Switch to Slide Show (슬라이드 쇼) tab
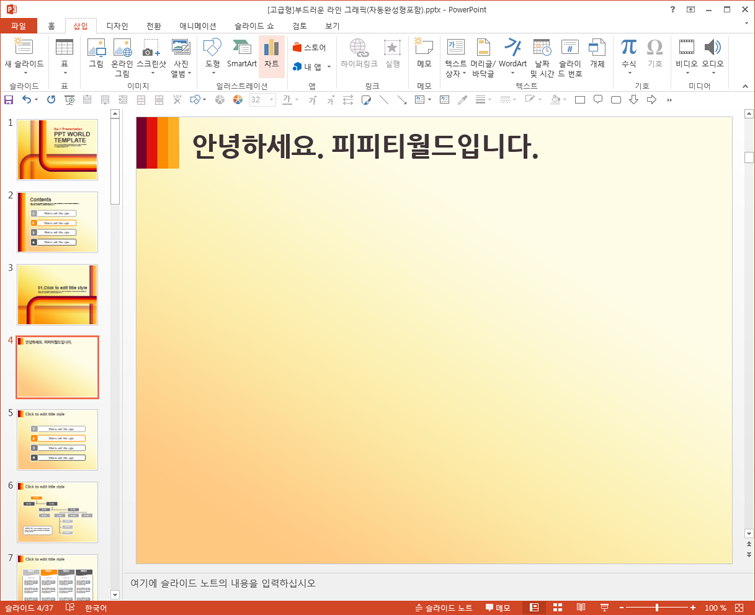The image size is (755, 615). click(x=254, y=26)
